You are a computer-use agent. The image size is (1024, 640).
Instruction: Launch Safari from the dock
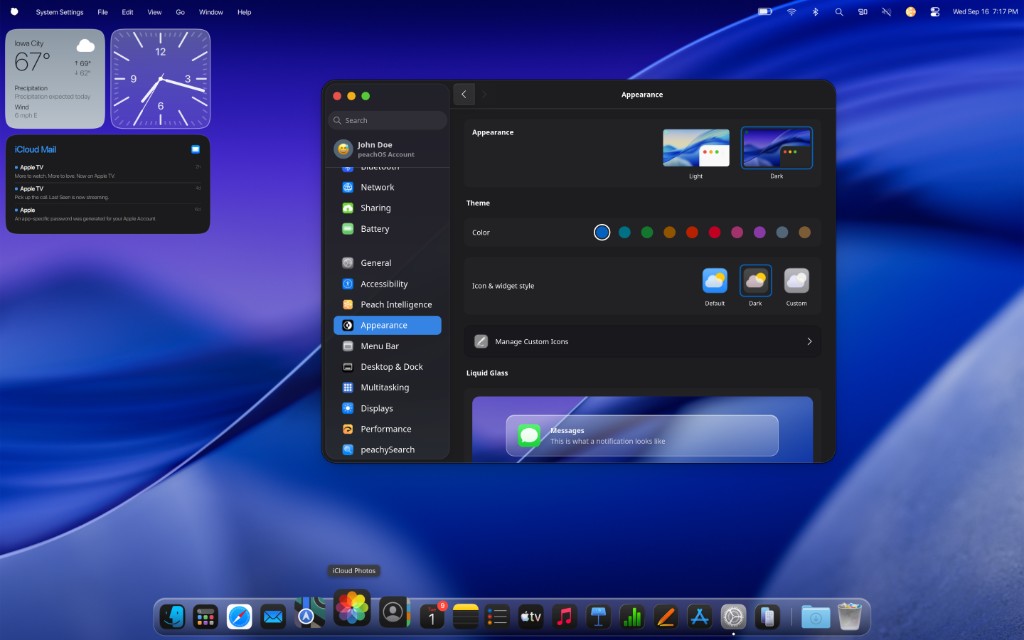(x=239, y=616)
